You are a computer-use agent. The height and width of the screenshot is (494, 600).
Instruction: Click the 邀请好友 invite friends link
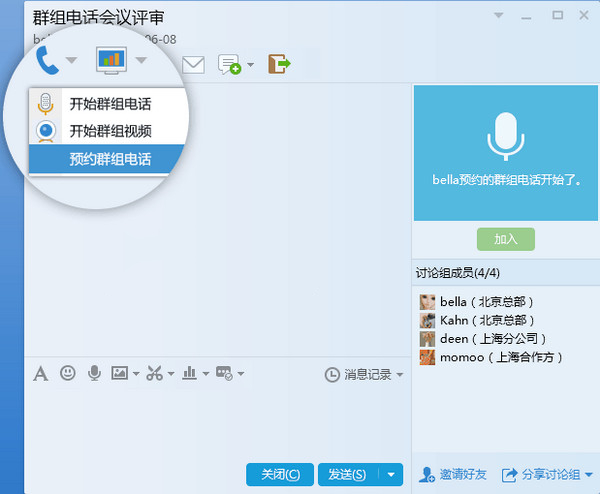(455, 474)
